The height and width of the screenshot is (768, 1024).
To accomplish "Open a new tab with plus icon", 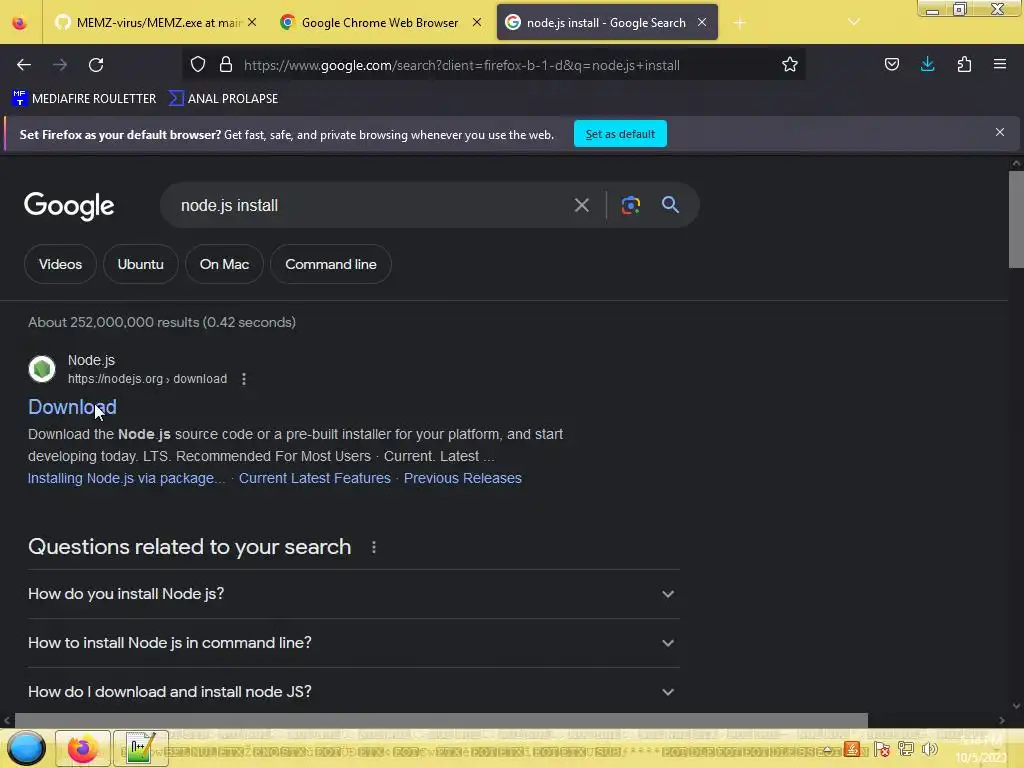I will (x=739, y=23).
